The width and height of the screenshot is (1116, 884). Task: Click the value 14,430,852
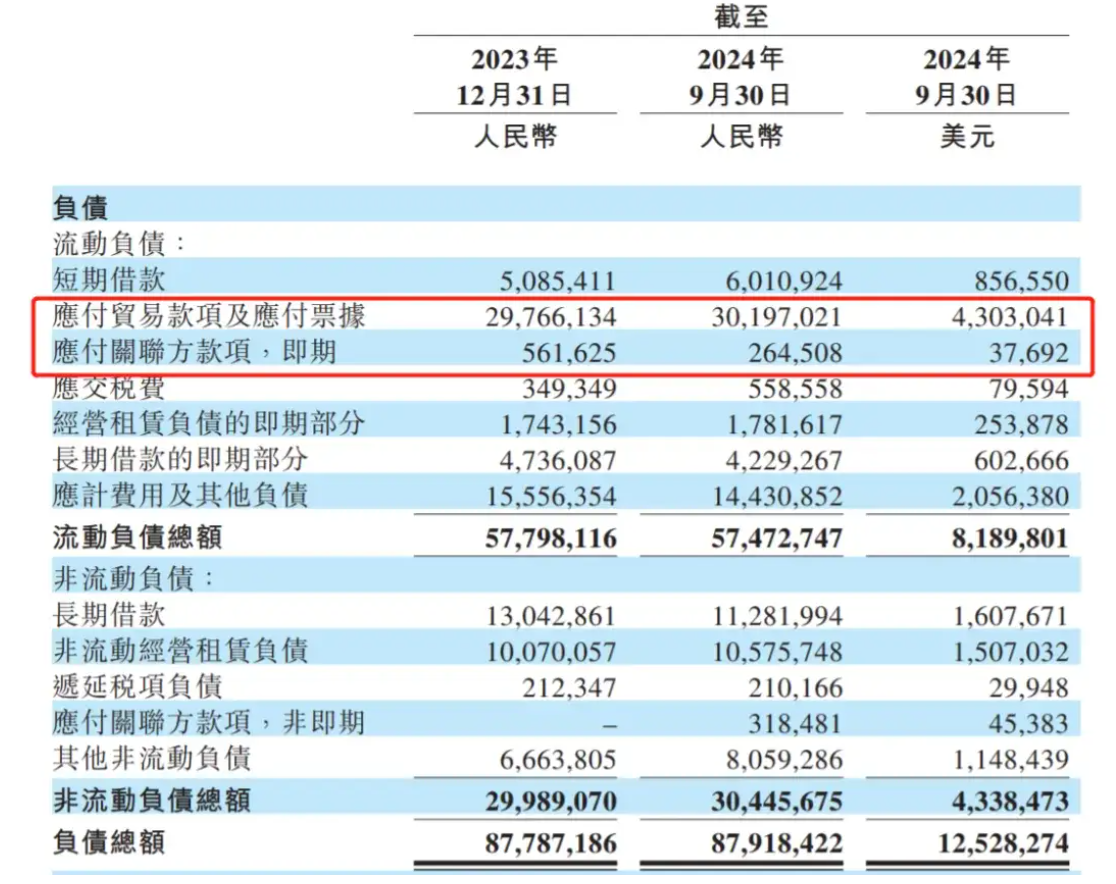(777, 496)
